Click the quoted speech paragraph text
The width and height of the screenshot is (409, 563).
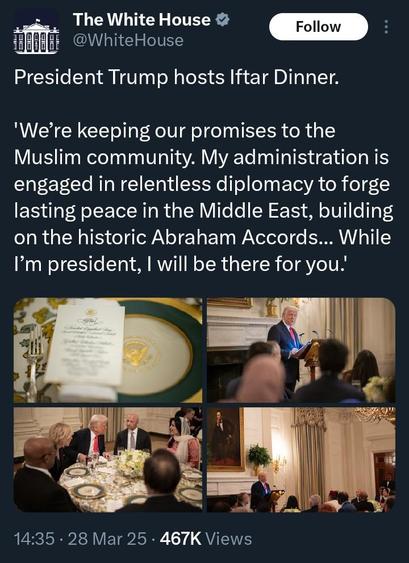(x=204, y=197)
